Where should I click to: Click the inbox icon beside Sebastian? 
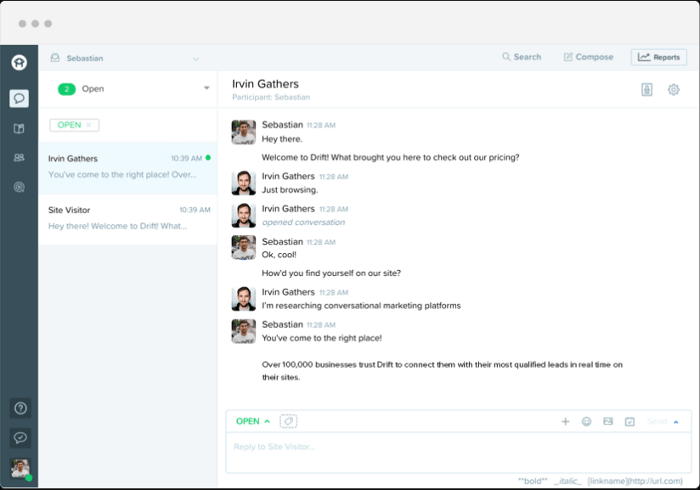[x=55, y=58]
